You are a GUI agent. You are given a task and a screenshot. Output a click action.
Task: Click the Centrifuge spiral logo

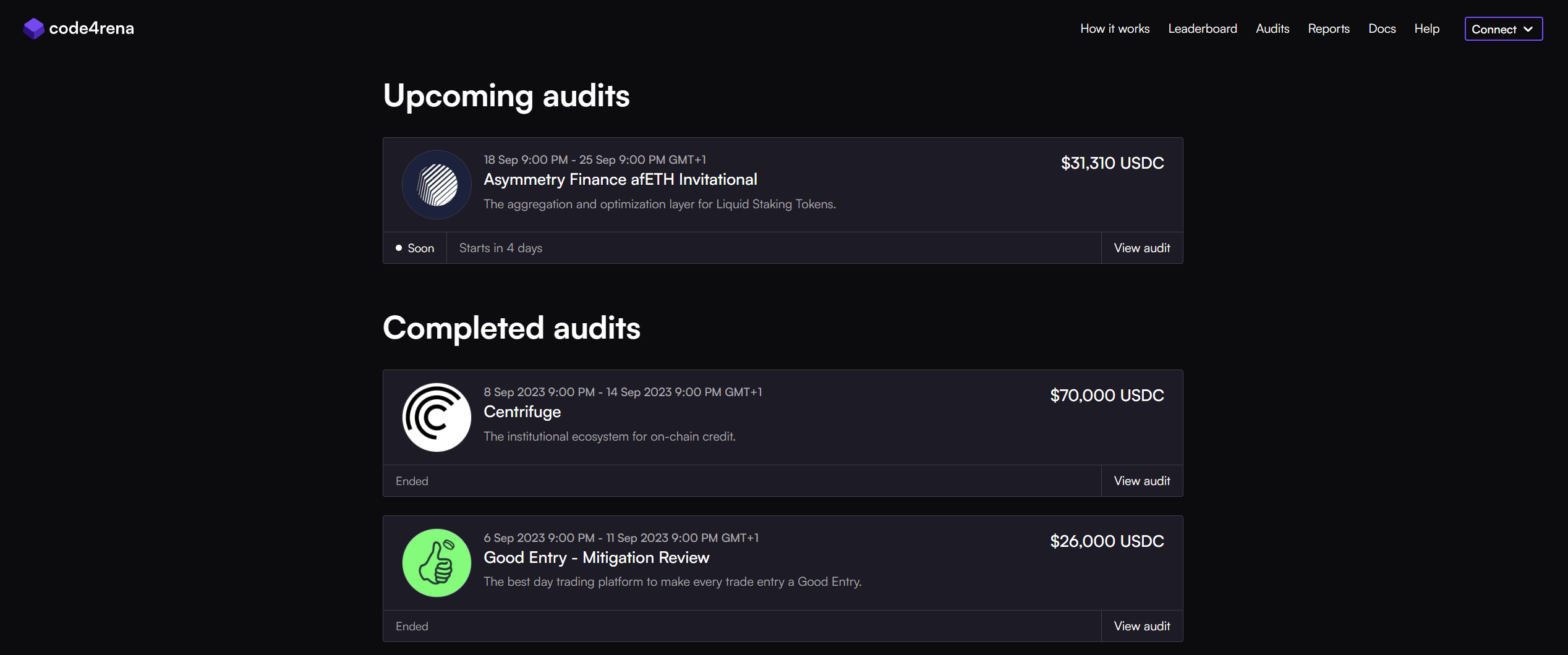[437, 417]
